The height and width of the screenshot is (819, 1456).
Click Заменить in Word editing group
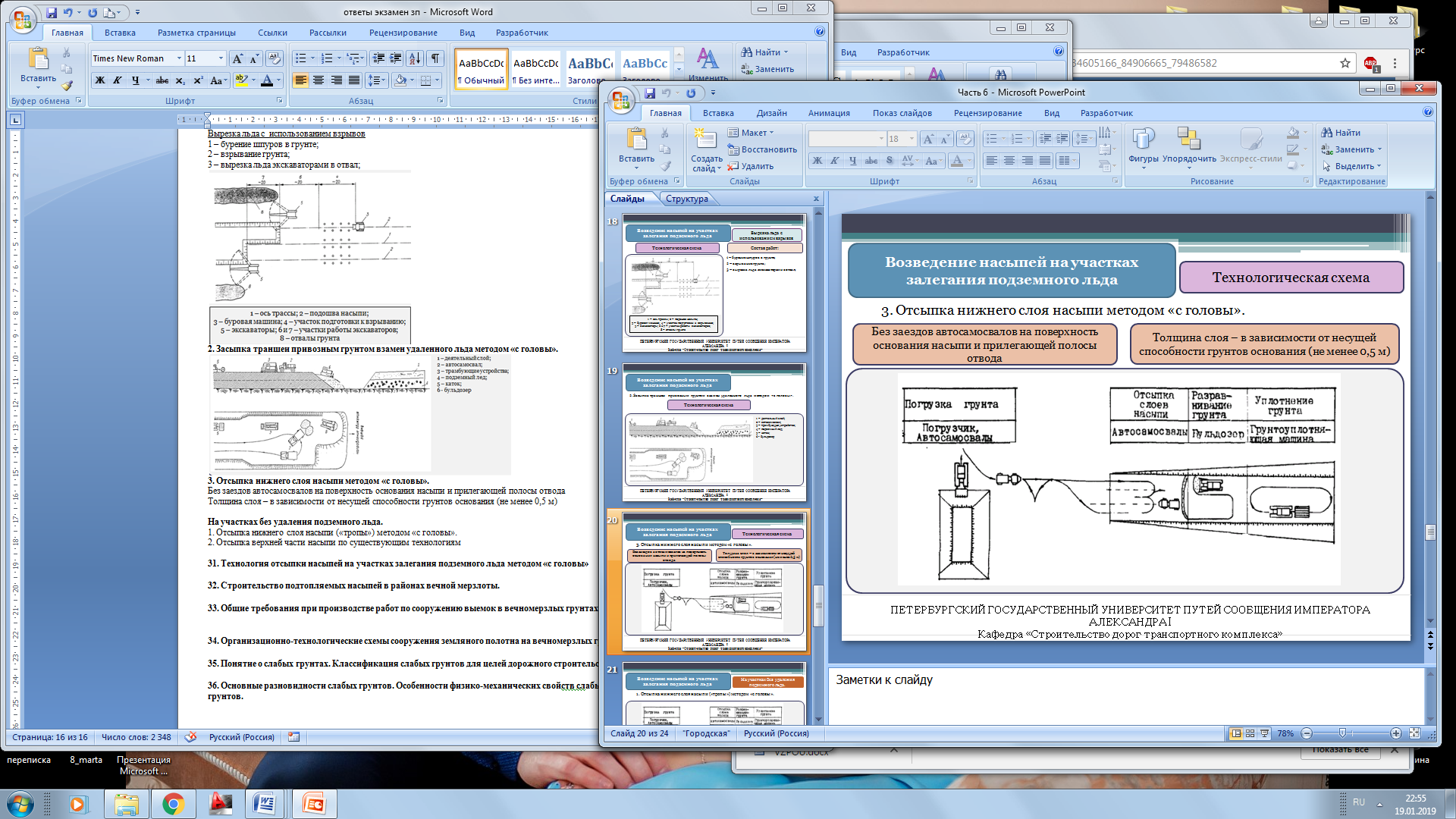coord(768,69)
